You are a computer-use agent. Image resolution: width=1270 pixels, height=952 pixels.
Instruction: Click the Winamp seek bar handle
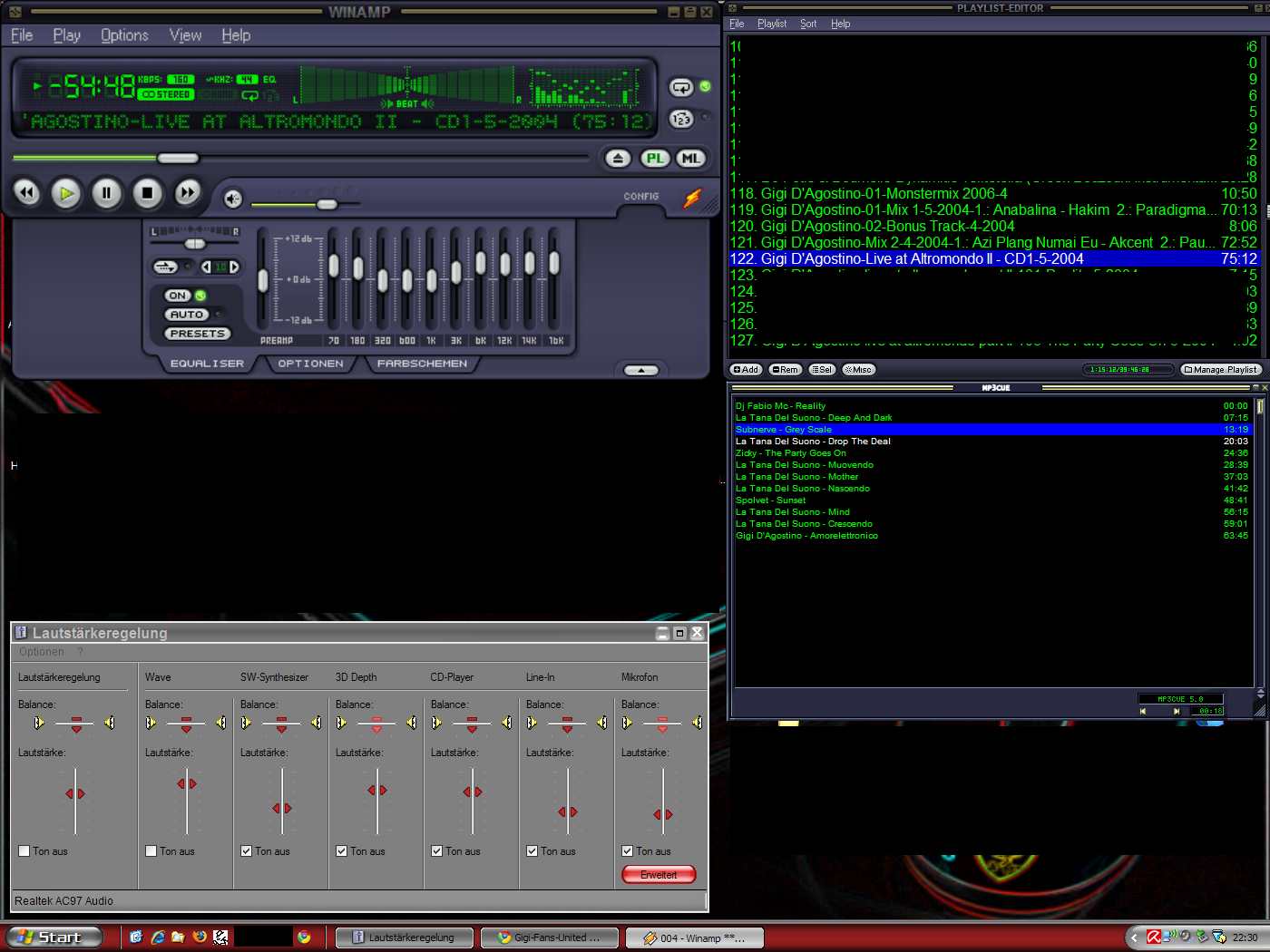tap(178, 158)
